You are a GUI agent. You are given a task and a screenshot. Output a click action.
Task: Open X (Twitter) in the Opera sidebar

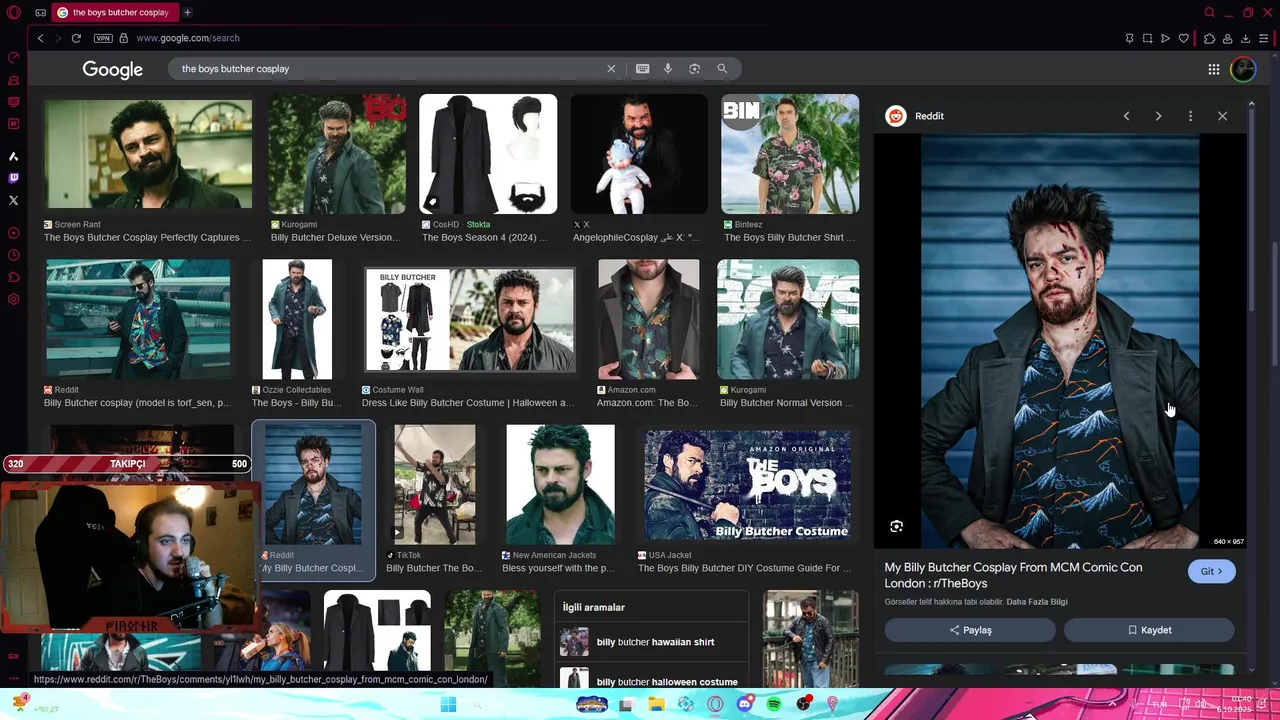(x=14, y=200)
